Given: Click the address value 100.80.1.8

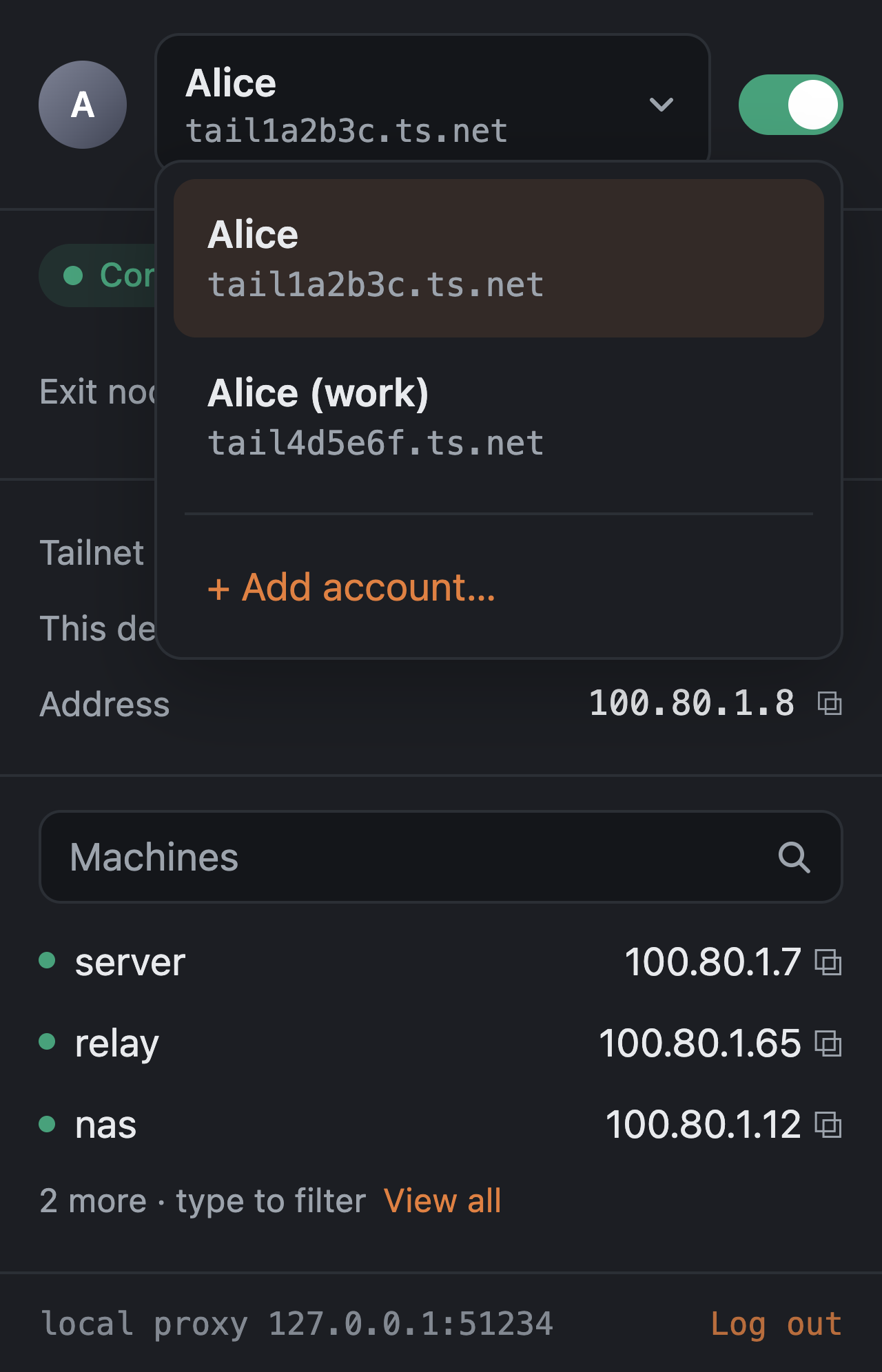Looking at the screenshot, I should [x=692, y=703].
